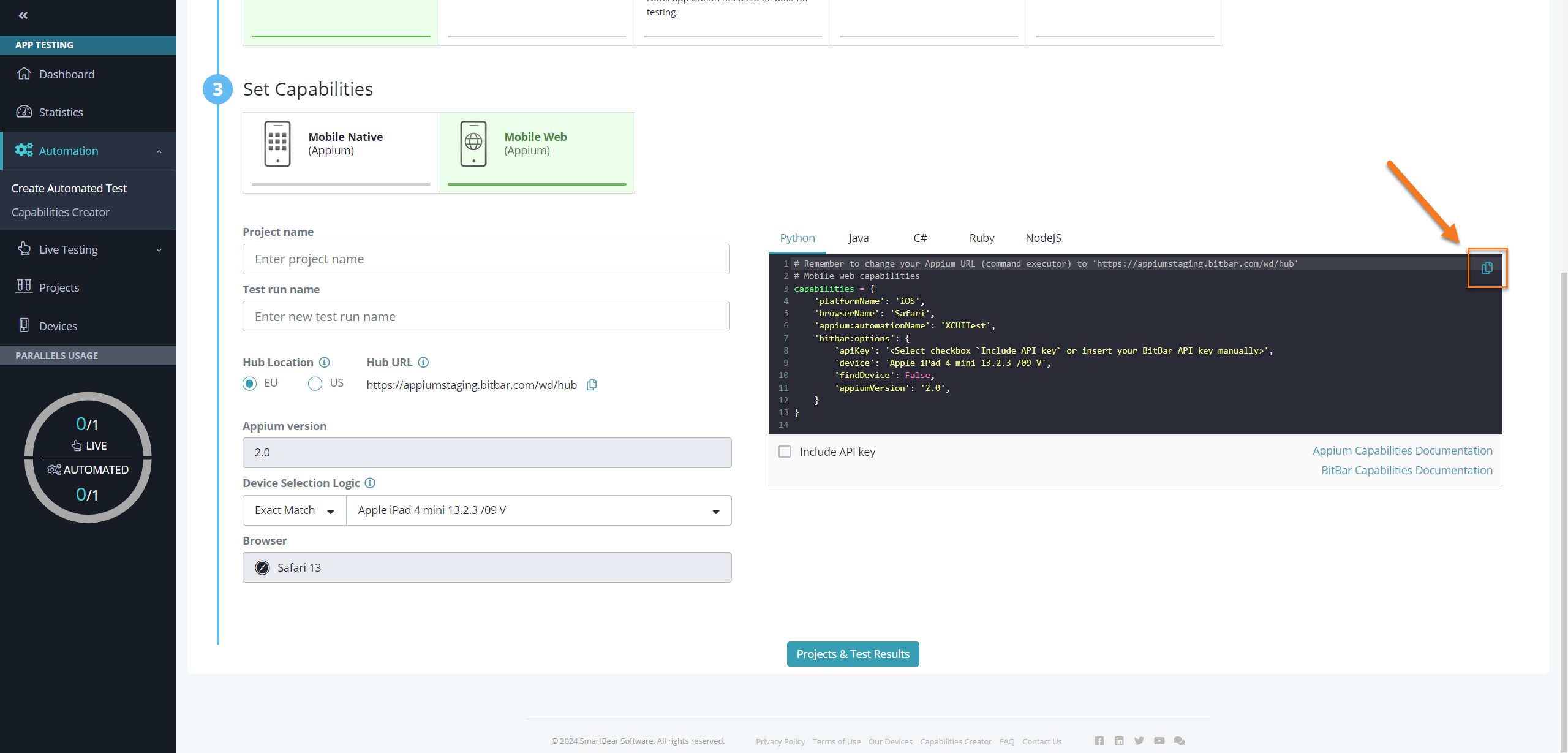Switch to the NodeJS code tab
Screen dimensions: 1568x753
click(x=1043, y=238)
